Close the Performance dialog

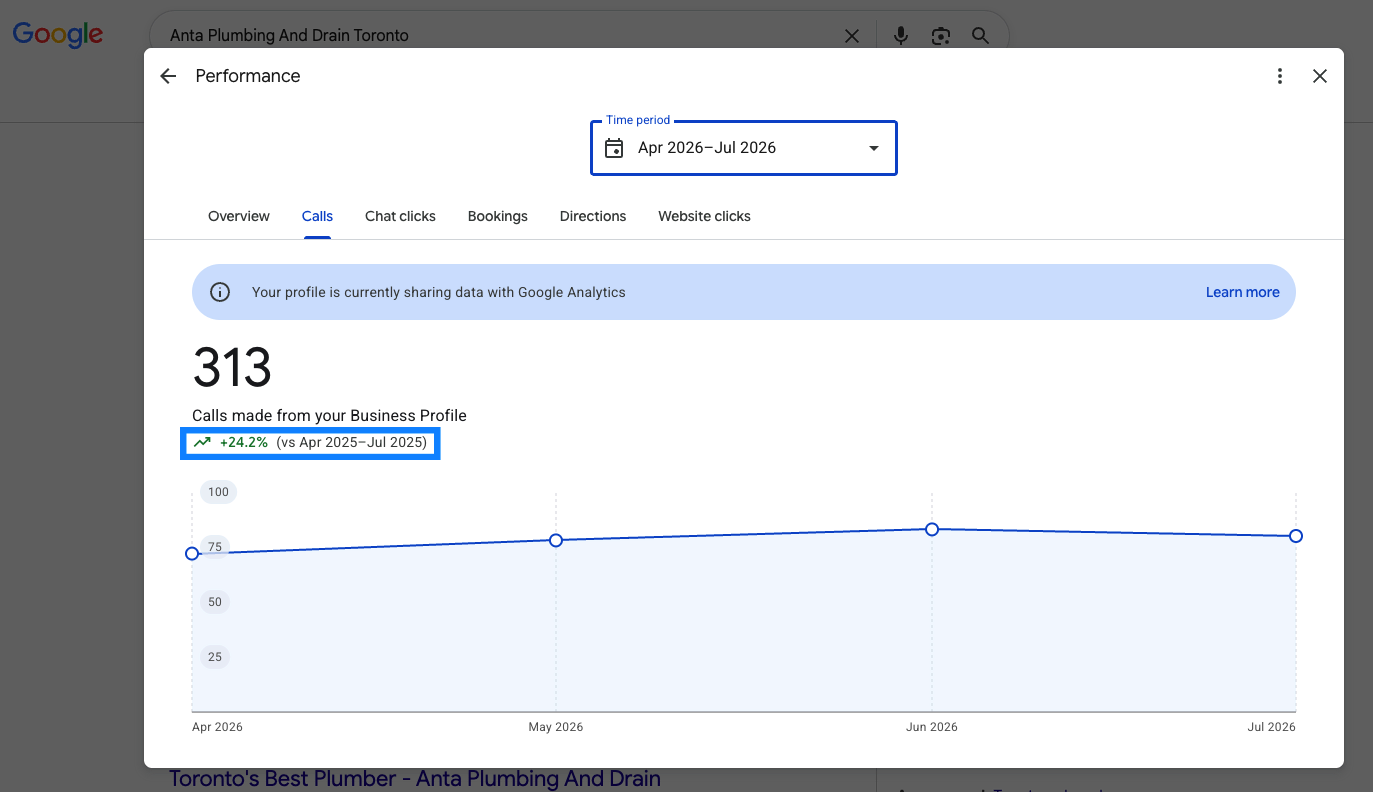pos(1320,76)
